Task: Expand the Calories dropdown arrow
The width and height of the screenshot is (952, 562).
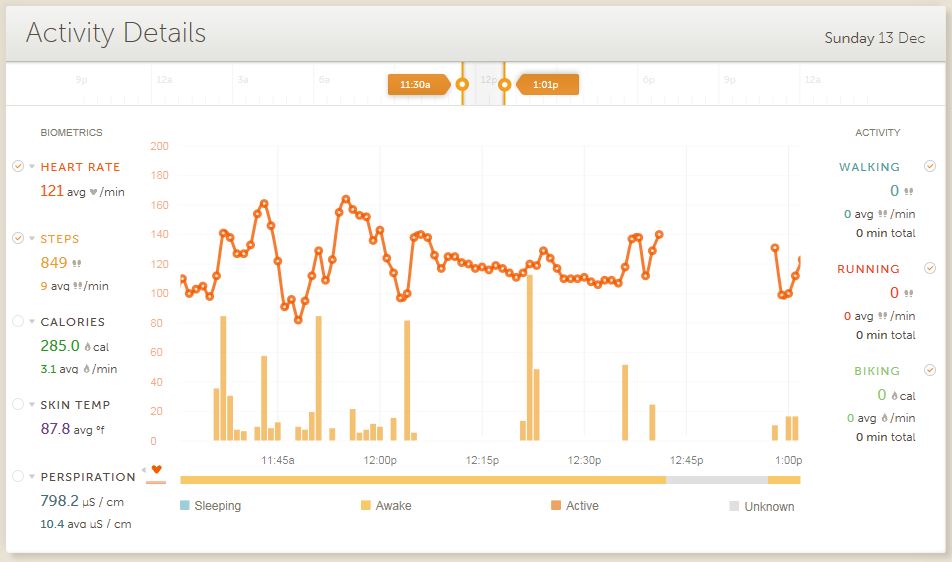Action: point(32,322)
